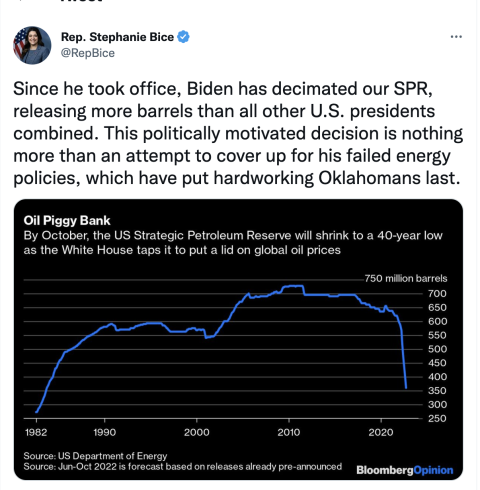Click the US Department of Energy source line
The width and height of the screenshot is (480, 490).
(95, 456)
